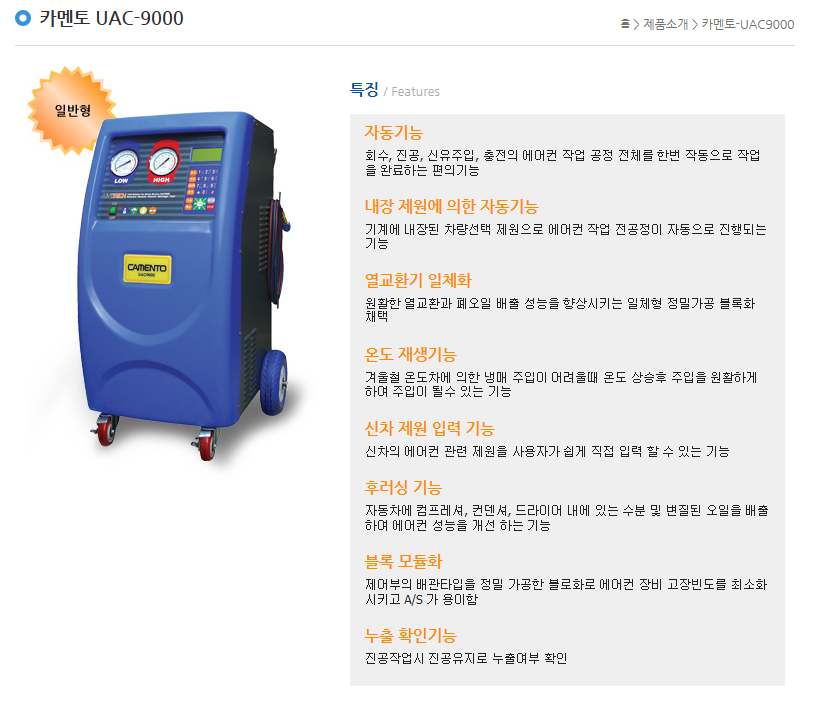Select the 특징 Features heading
The width and height of the screenshot is (814, 706).
click(395, 90)
